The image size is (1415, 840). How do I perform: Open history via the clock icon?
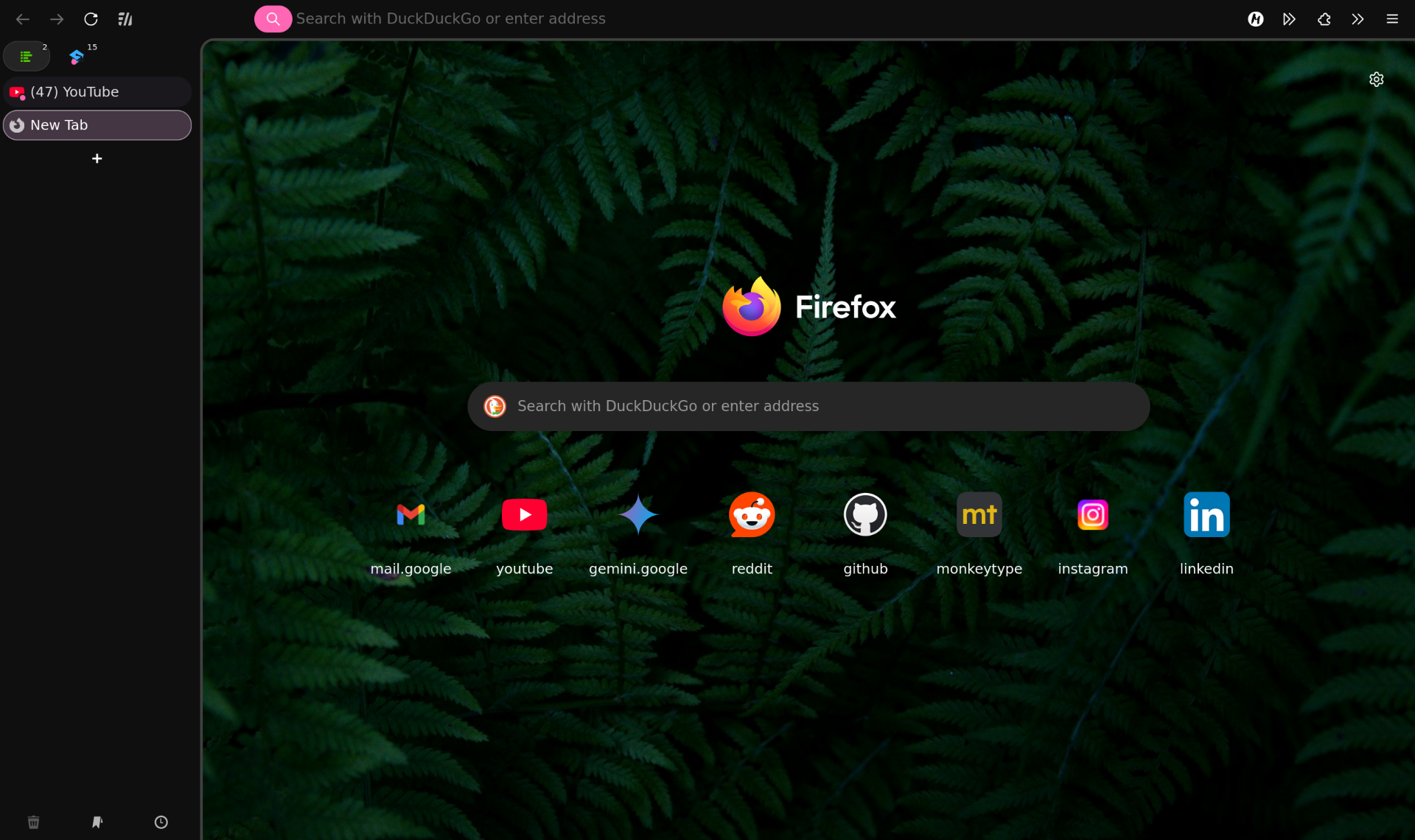(161, 822)
